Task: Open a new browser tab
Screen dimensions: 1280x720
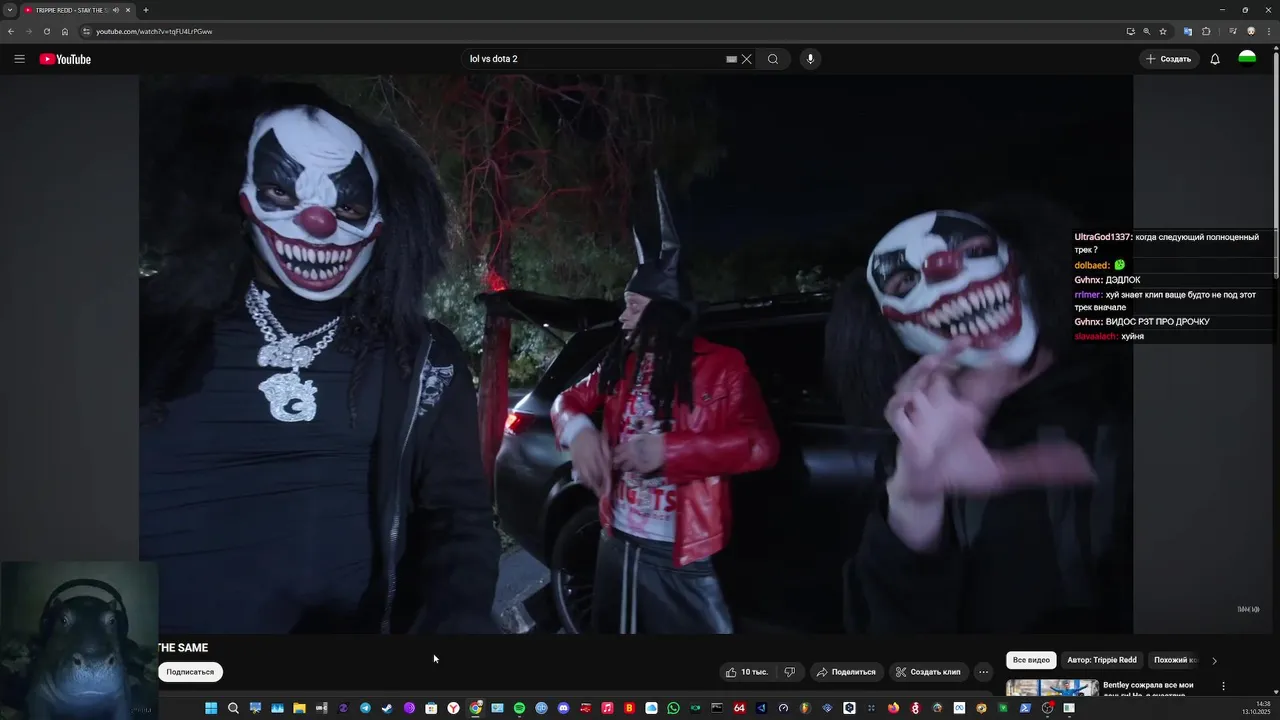Action: (x=146, y=10)
